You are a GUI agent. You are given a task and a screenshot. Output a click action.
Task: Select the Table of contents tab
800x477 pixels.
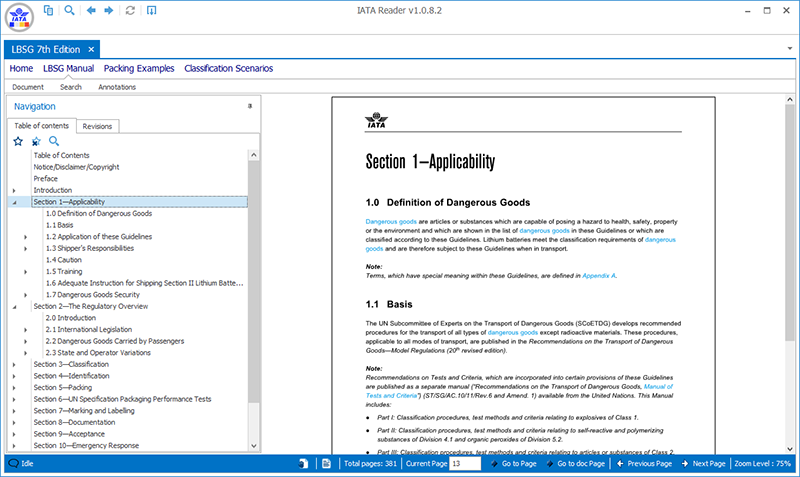[41, 125]
